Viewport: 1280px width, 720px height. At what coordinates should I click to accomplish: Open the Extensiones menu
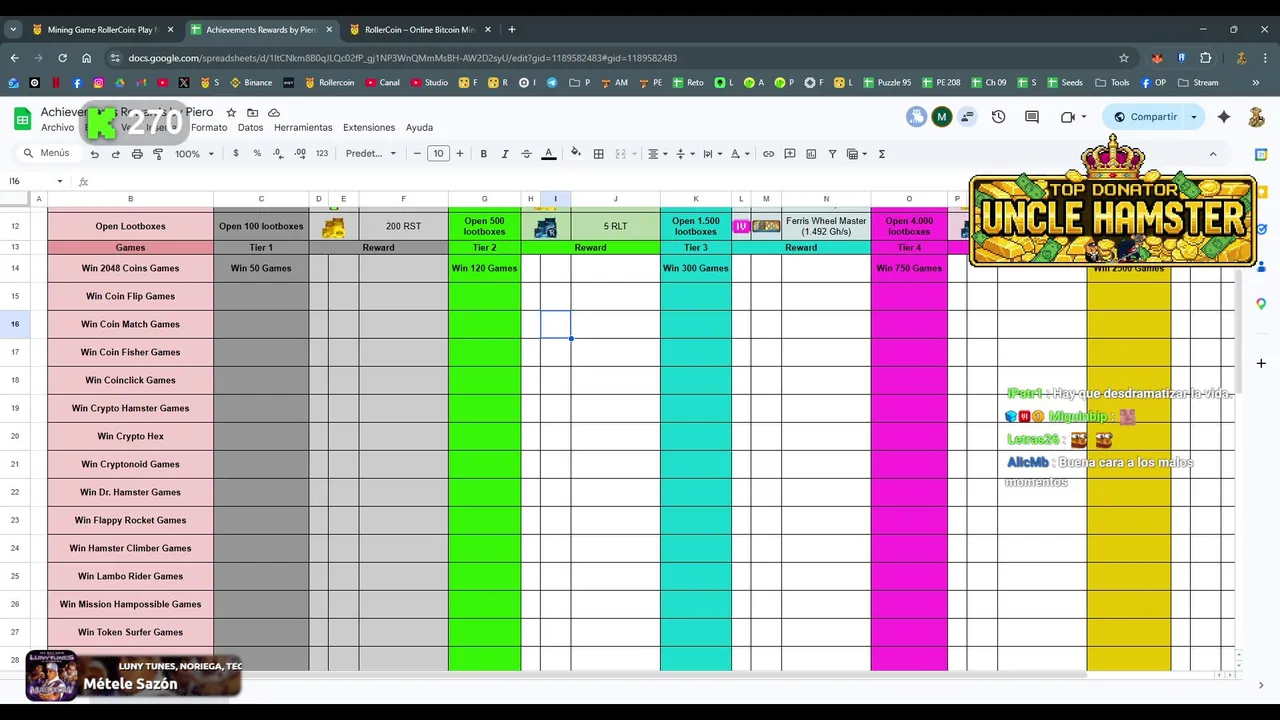point(369,128)
